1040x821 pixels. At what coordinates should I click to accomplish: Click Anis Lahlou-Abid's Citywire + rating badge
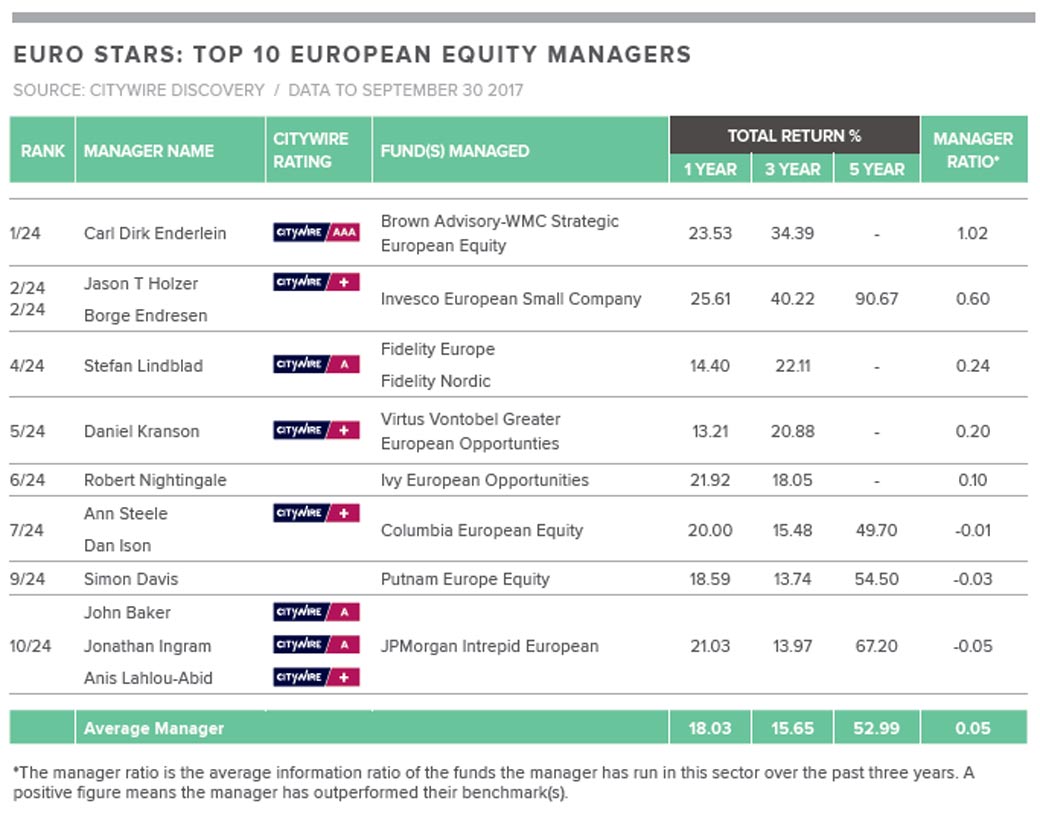pos(316,678)
